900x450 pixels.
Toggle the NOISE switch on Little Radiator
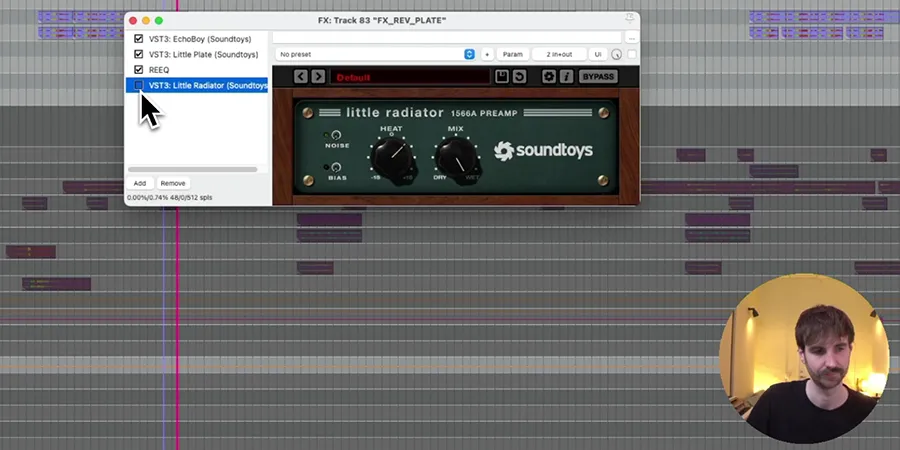(336, 135)
